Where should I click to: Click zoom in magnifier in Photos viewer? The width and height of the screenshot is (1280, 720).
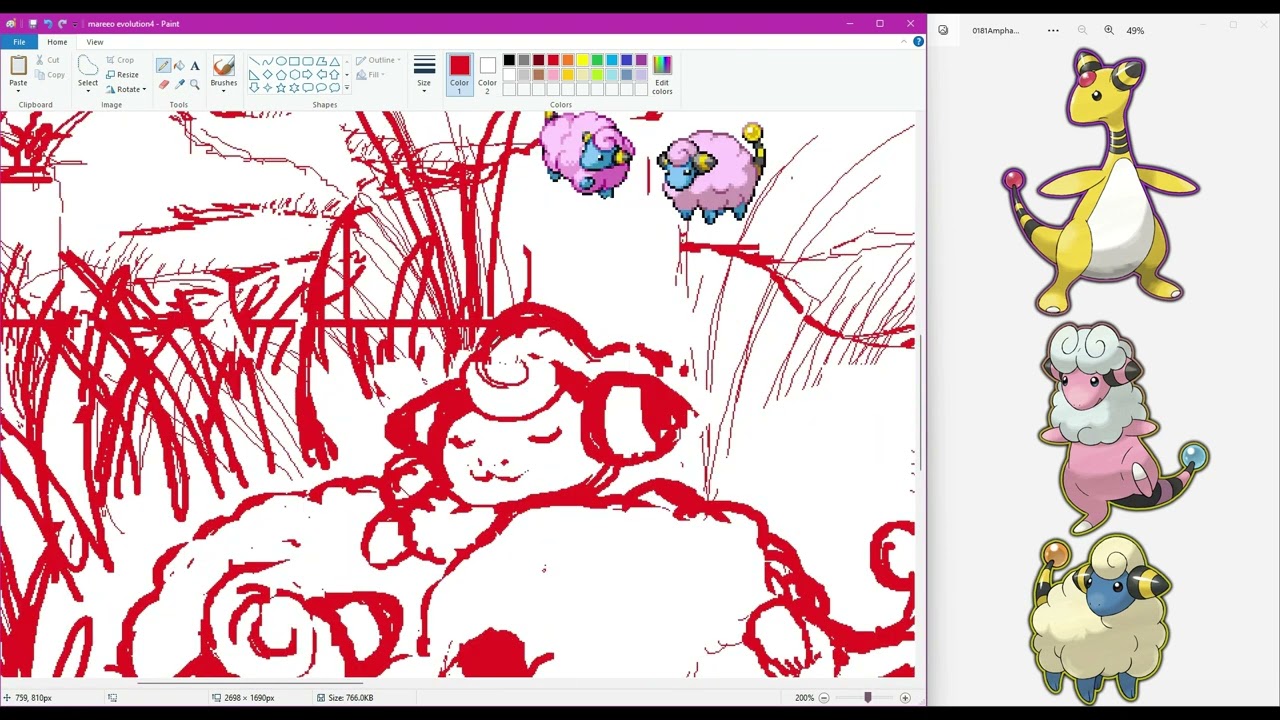[1109, 30]
